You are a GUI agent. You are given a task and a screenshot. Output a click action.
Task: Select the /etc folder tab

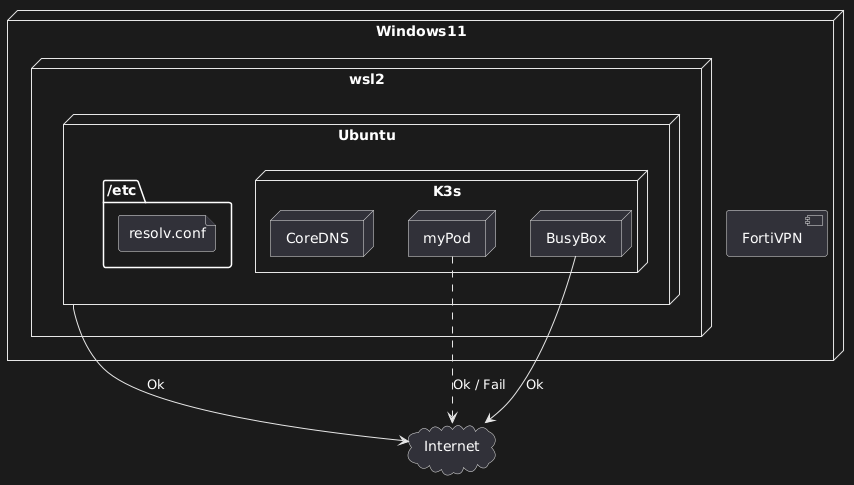pos(127,191)
